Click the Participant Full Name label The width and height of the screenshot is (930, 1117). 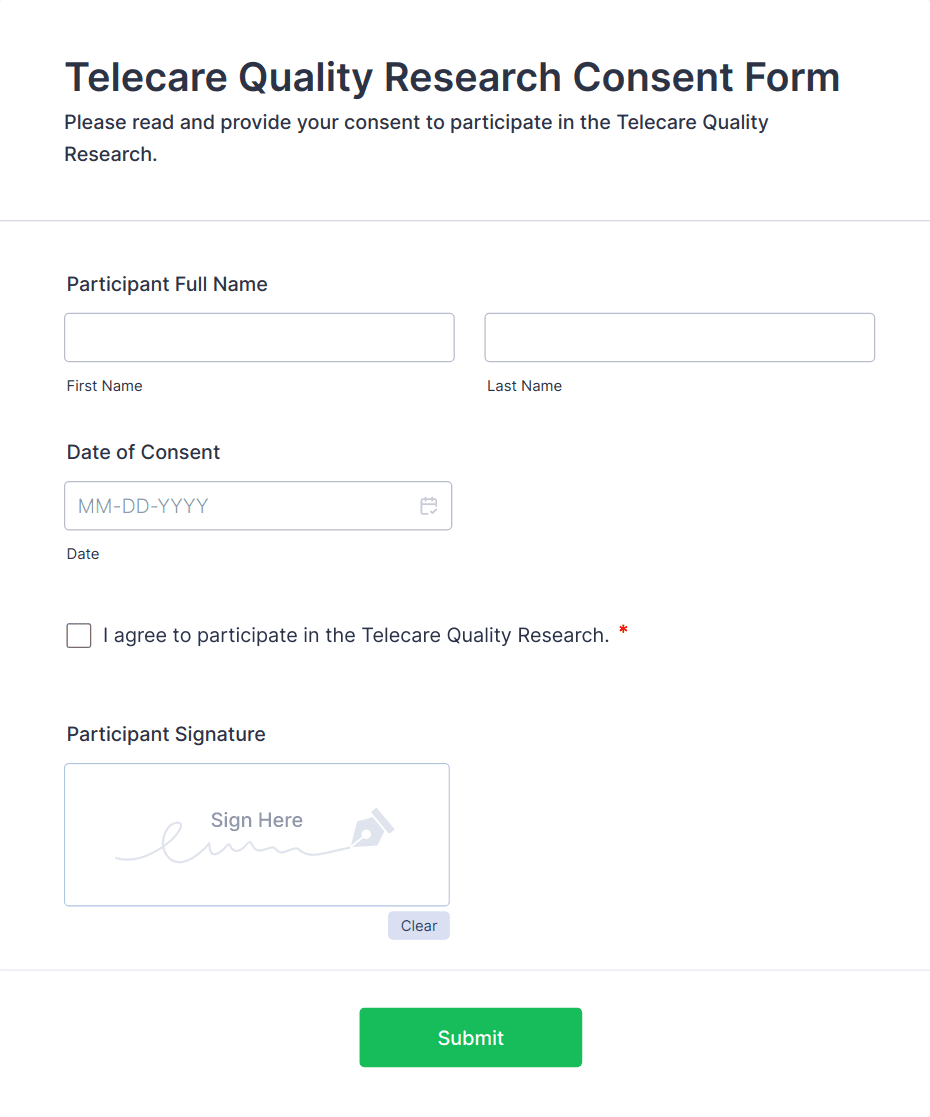(166, 284)
